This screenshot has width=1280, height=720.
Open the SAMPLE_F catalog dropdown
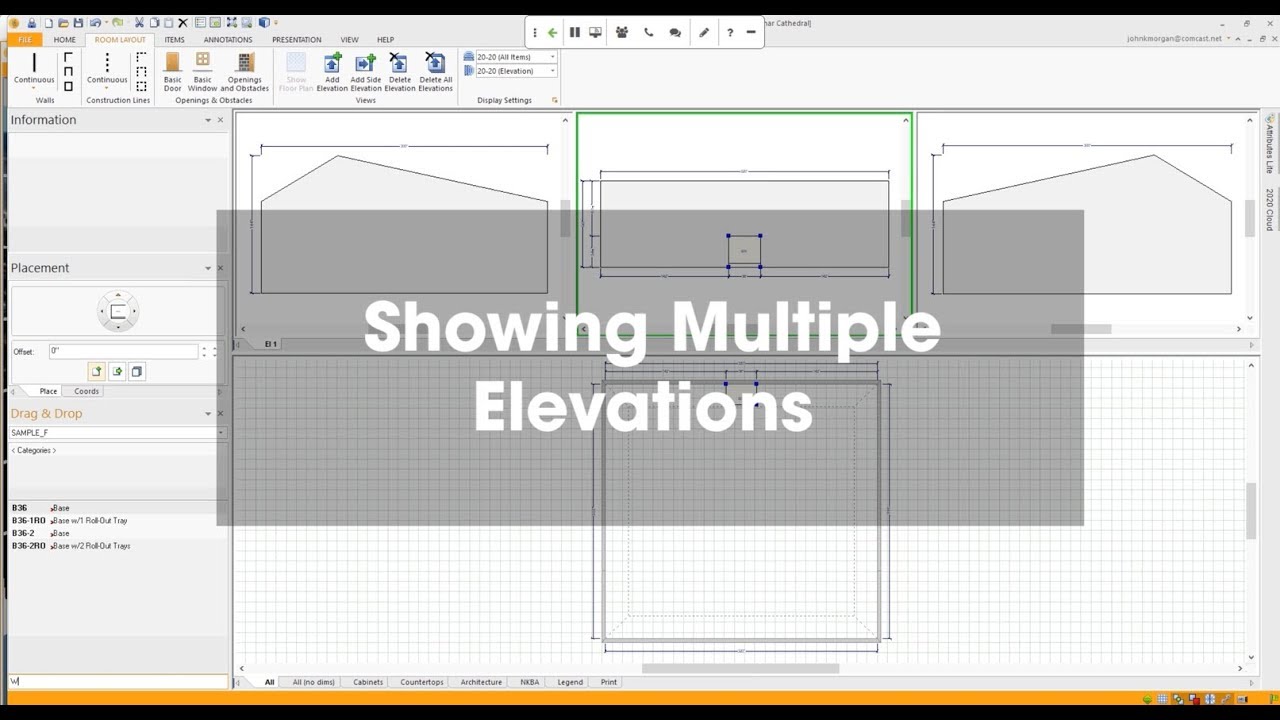tap(220, 433)
